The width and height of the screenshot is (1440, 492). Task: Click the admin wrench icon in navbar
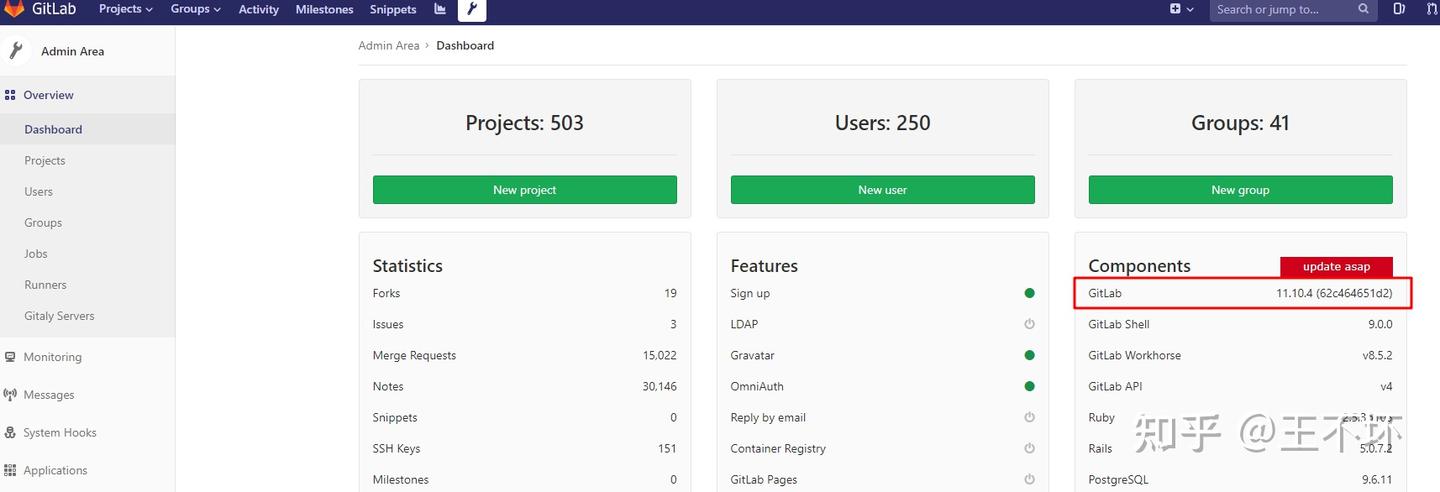click(472, 9)
